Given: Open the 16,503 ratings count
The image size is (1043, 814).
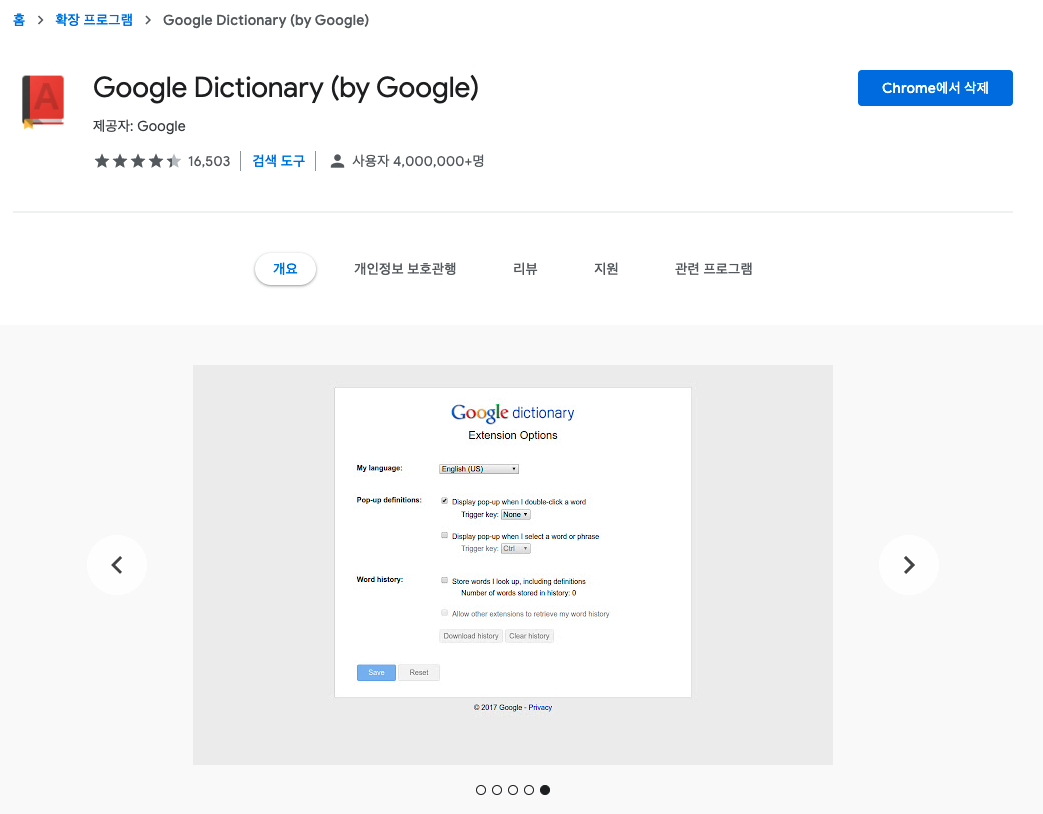Looking at the screenshot, I should [209, 161].
